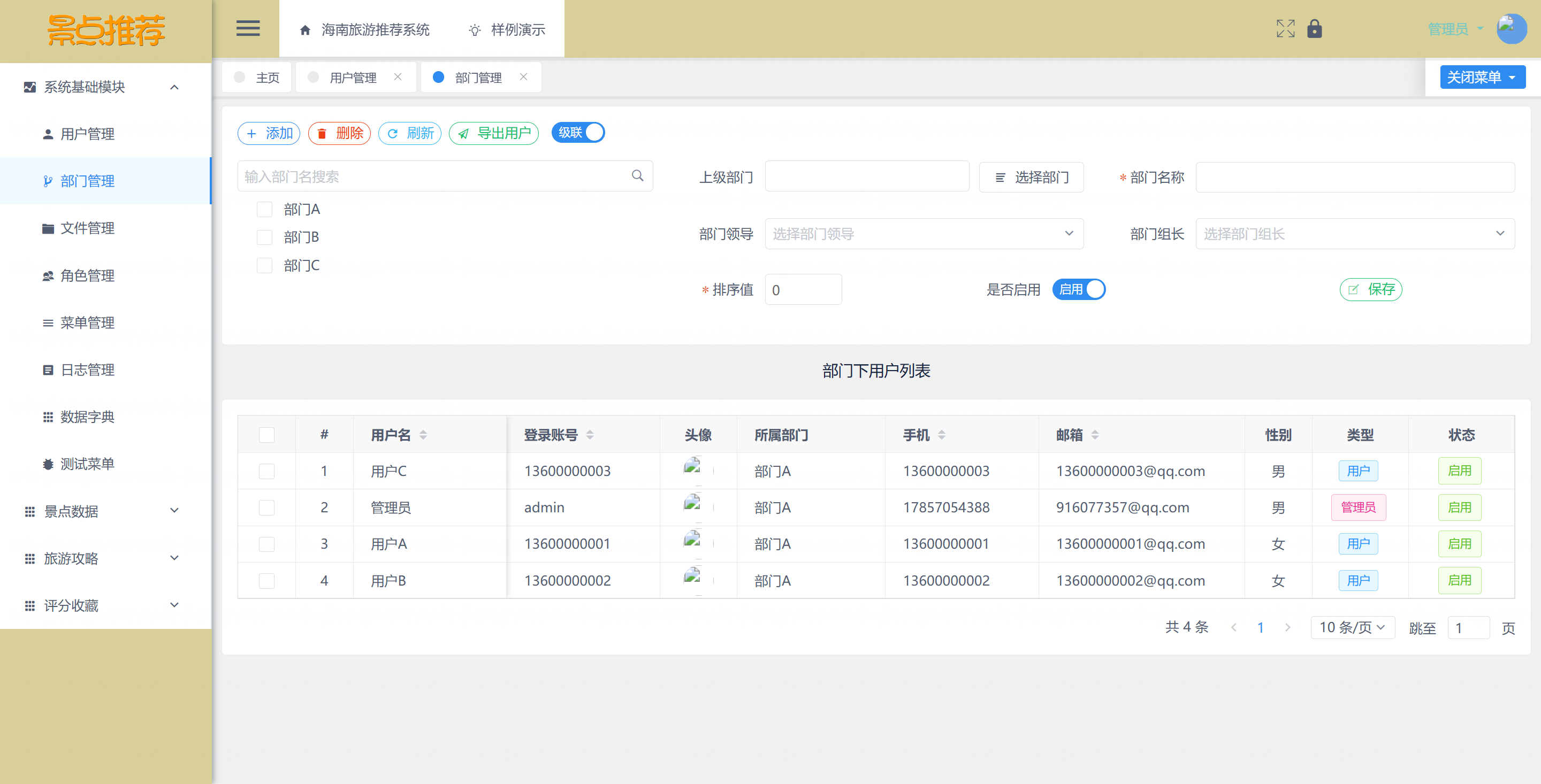
Task: Click the 保存 button
Action: point(1370,289)
